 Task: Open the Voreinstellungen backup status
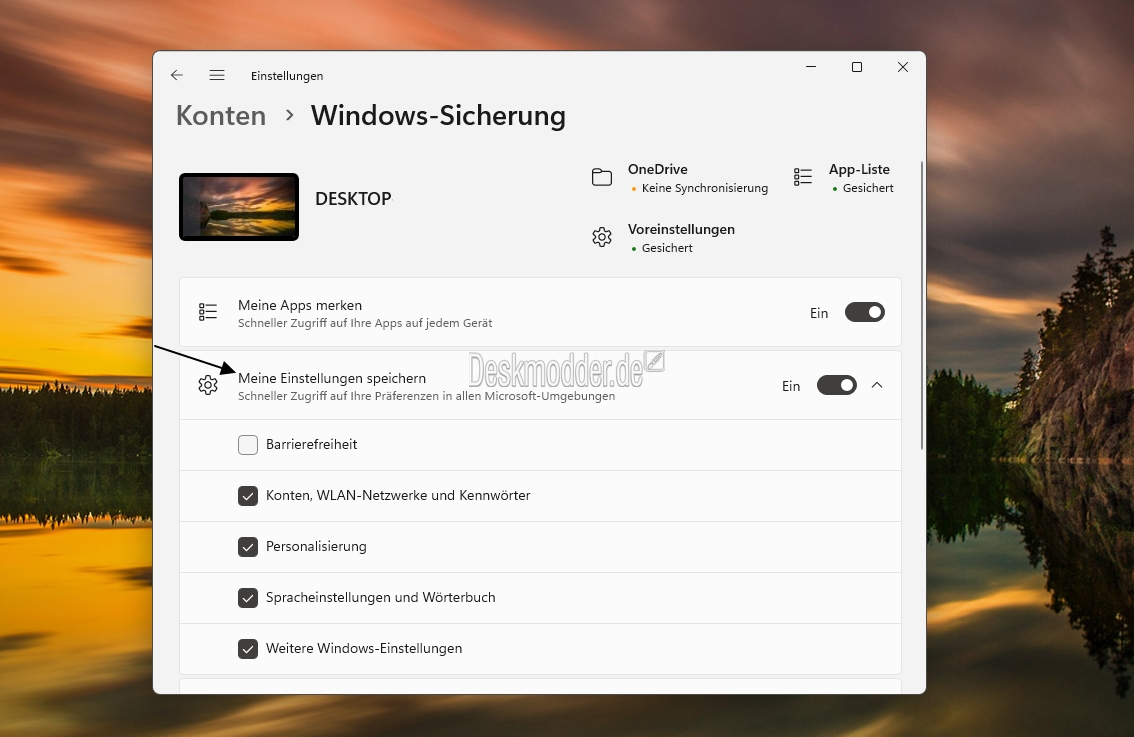click(663, 238)
